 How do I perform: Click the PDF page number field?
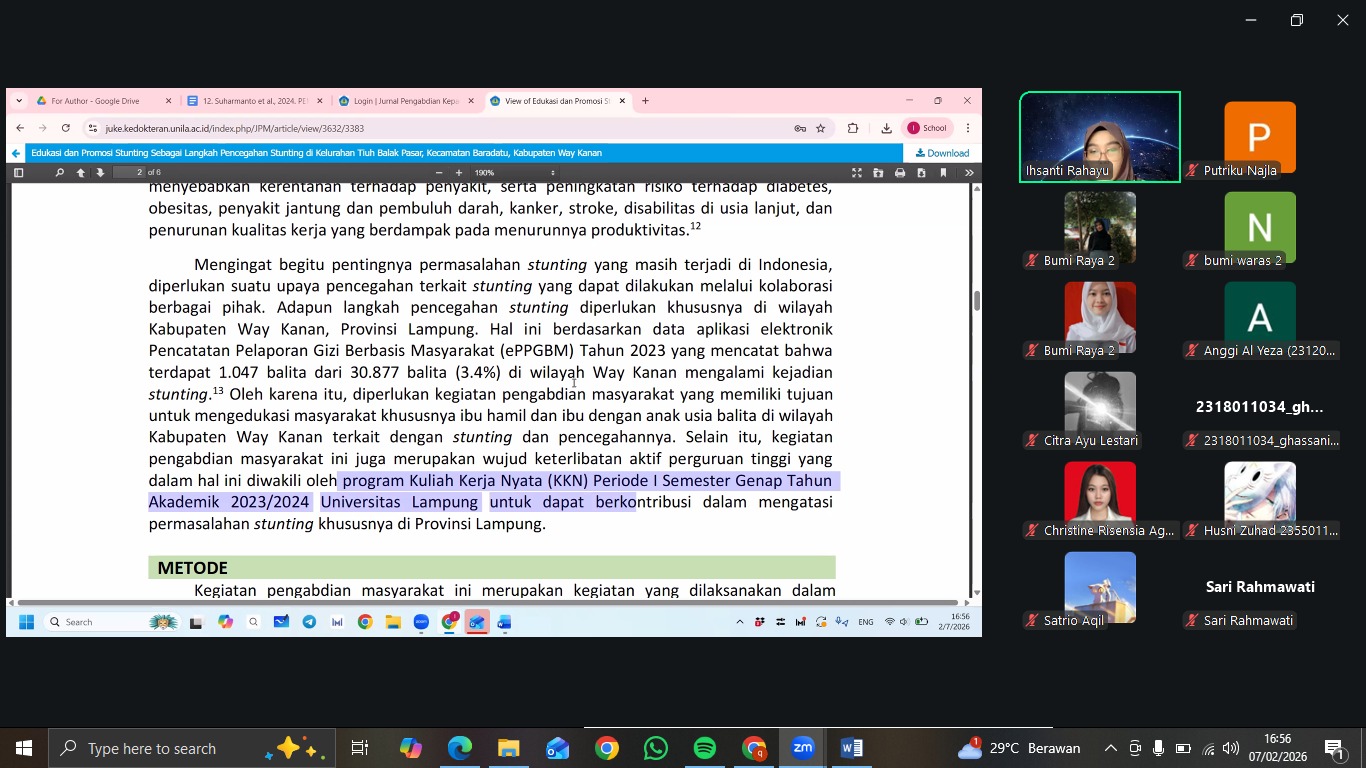pos(128,173)
